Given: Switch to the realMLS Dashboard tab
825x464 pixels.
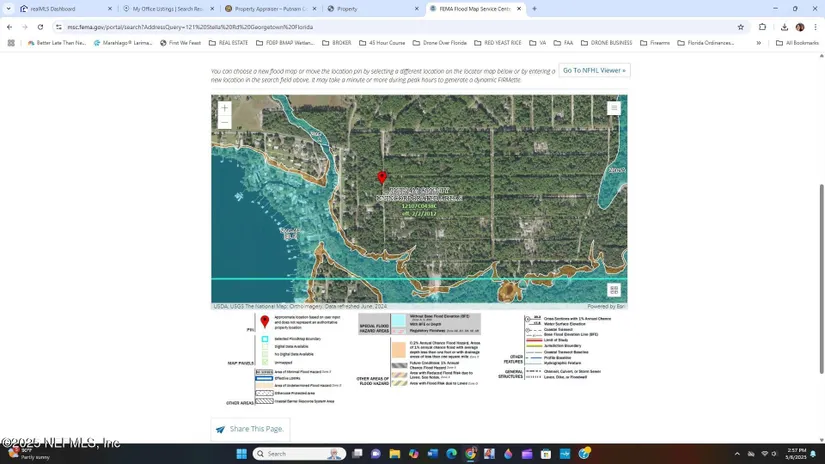Looking at the screenshot, I should (x=53, y=9).
